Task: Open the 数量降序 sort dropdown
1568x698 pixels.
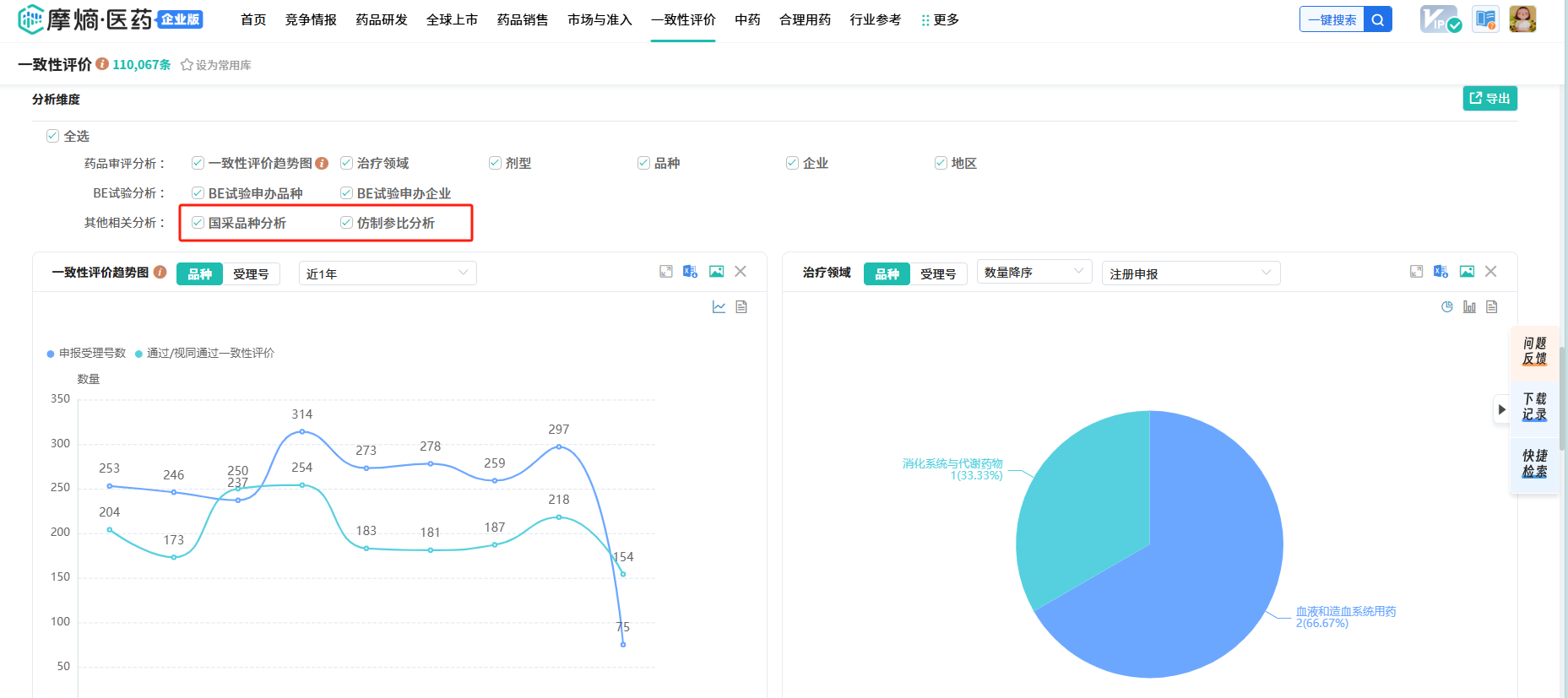Action: click(1034, 272)
